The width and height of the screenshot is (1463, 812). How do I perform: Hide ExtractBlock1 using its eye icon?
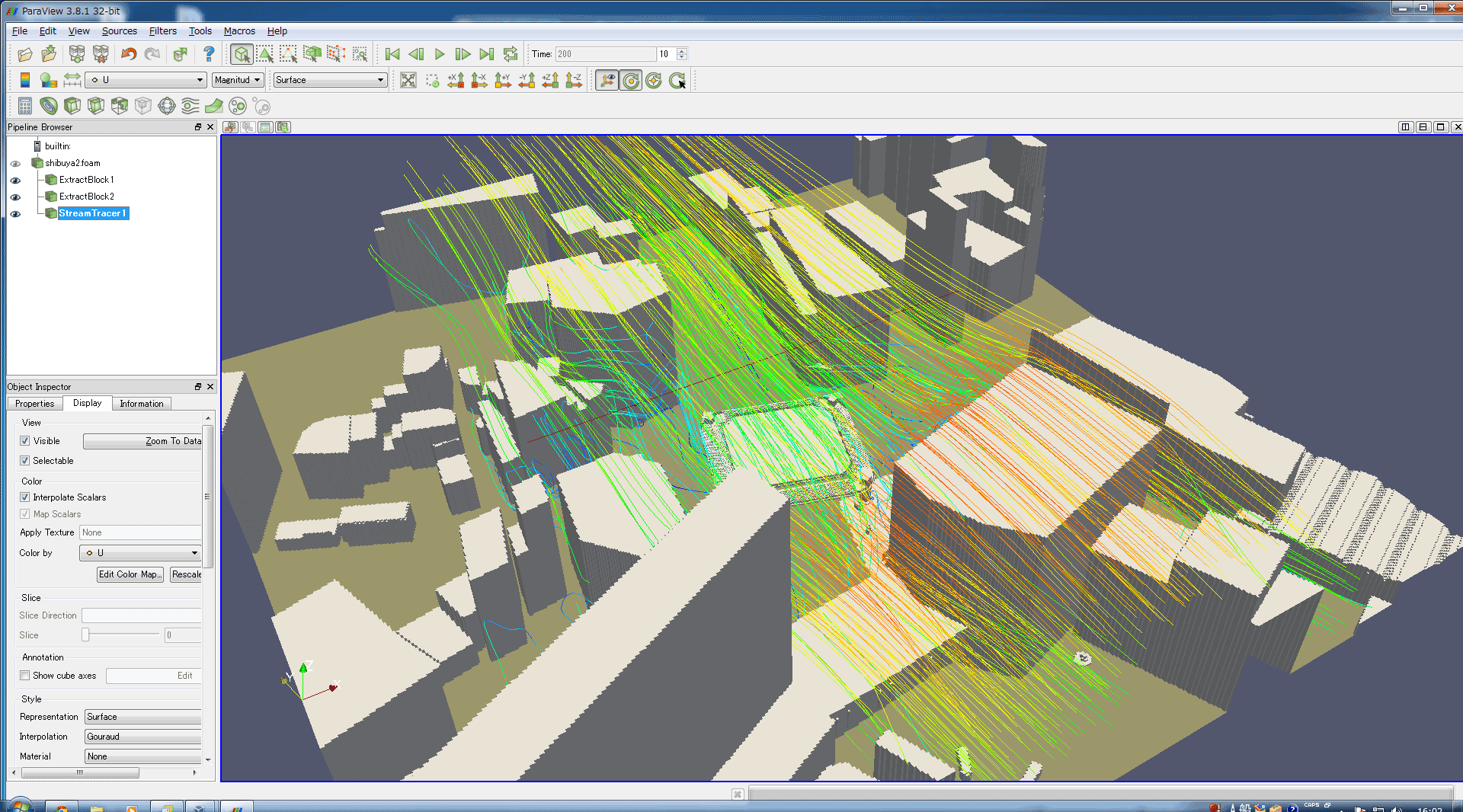pyautogui.click(x=15, y=181)
